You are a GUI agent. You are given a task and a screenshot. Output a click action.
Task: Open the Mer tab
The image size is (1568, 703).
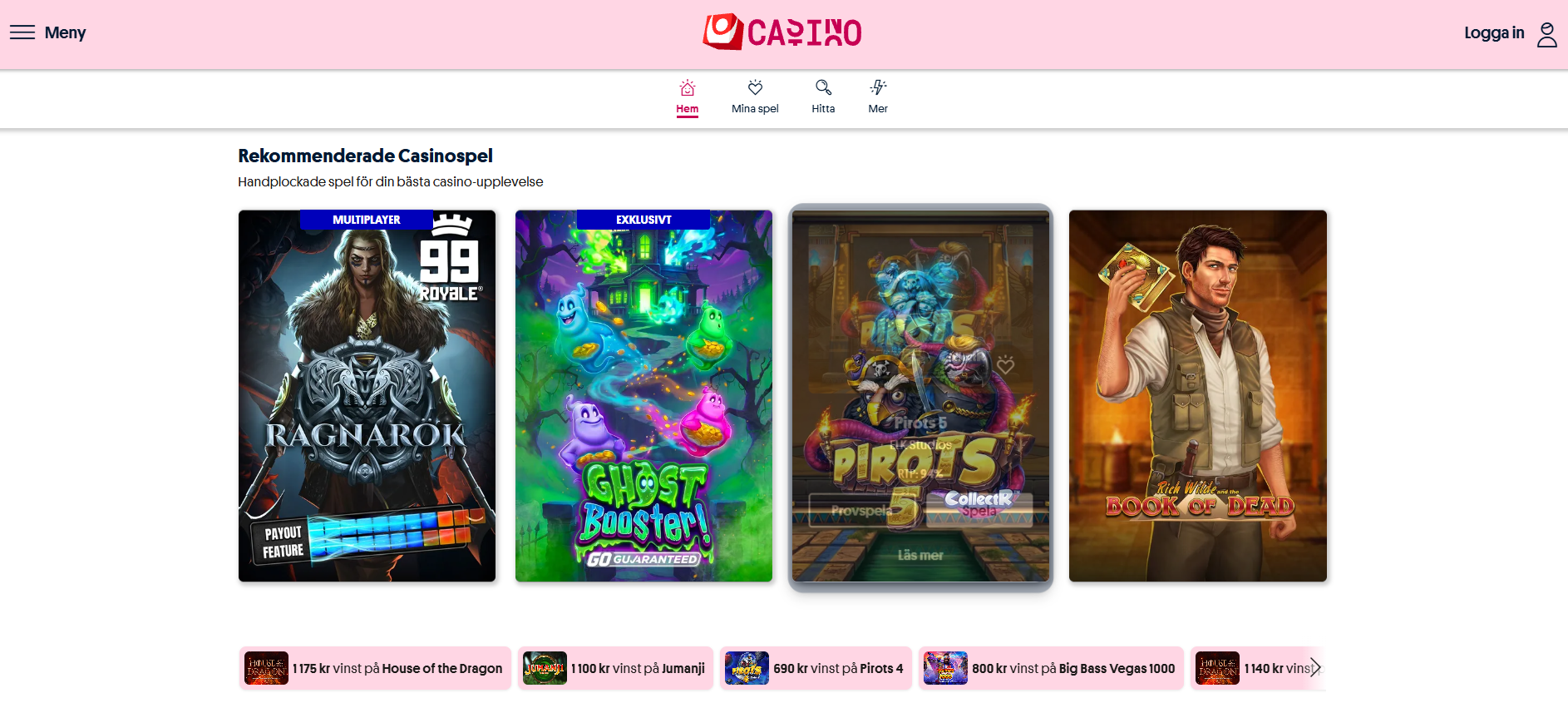878,98
